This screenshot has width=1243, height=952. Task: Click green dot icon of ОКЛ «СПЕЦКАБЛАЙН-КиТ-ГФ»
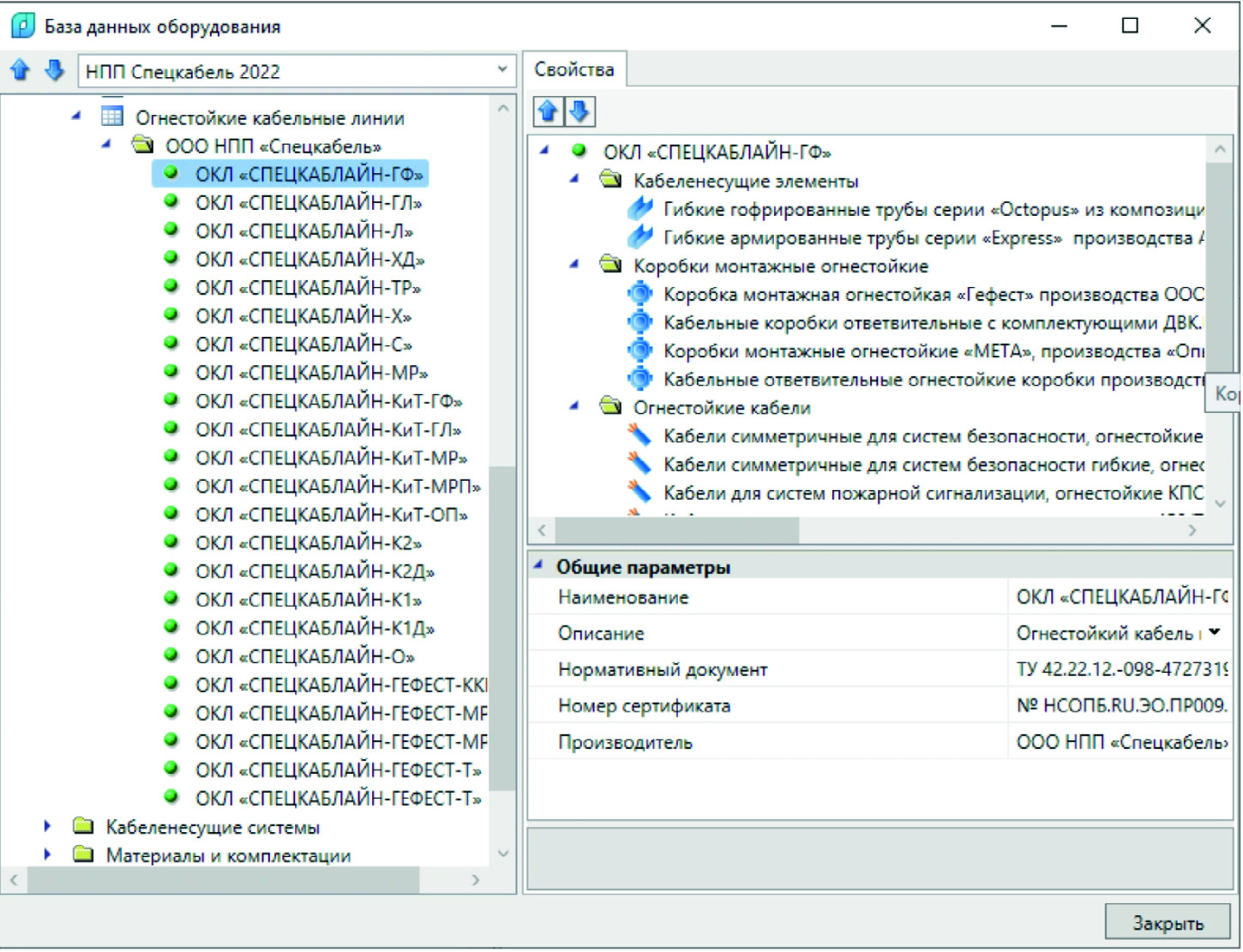[x=171, y=399]
